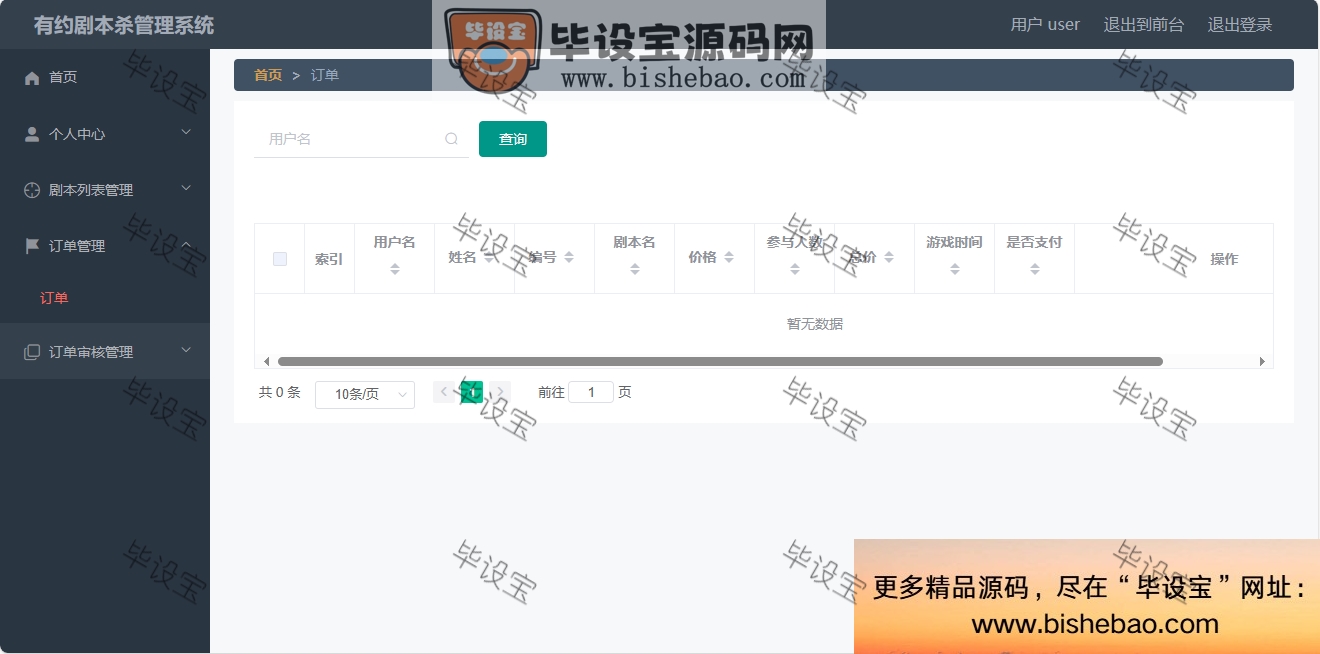The width and height of the screenshot is (1320, 654).
Task: Open the 10条/页 page size dropdown
Action: (x=365, y=394)
